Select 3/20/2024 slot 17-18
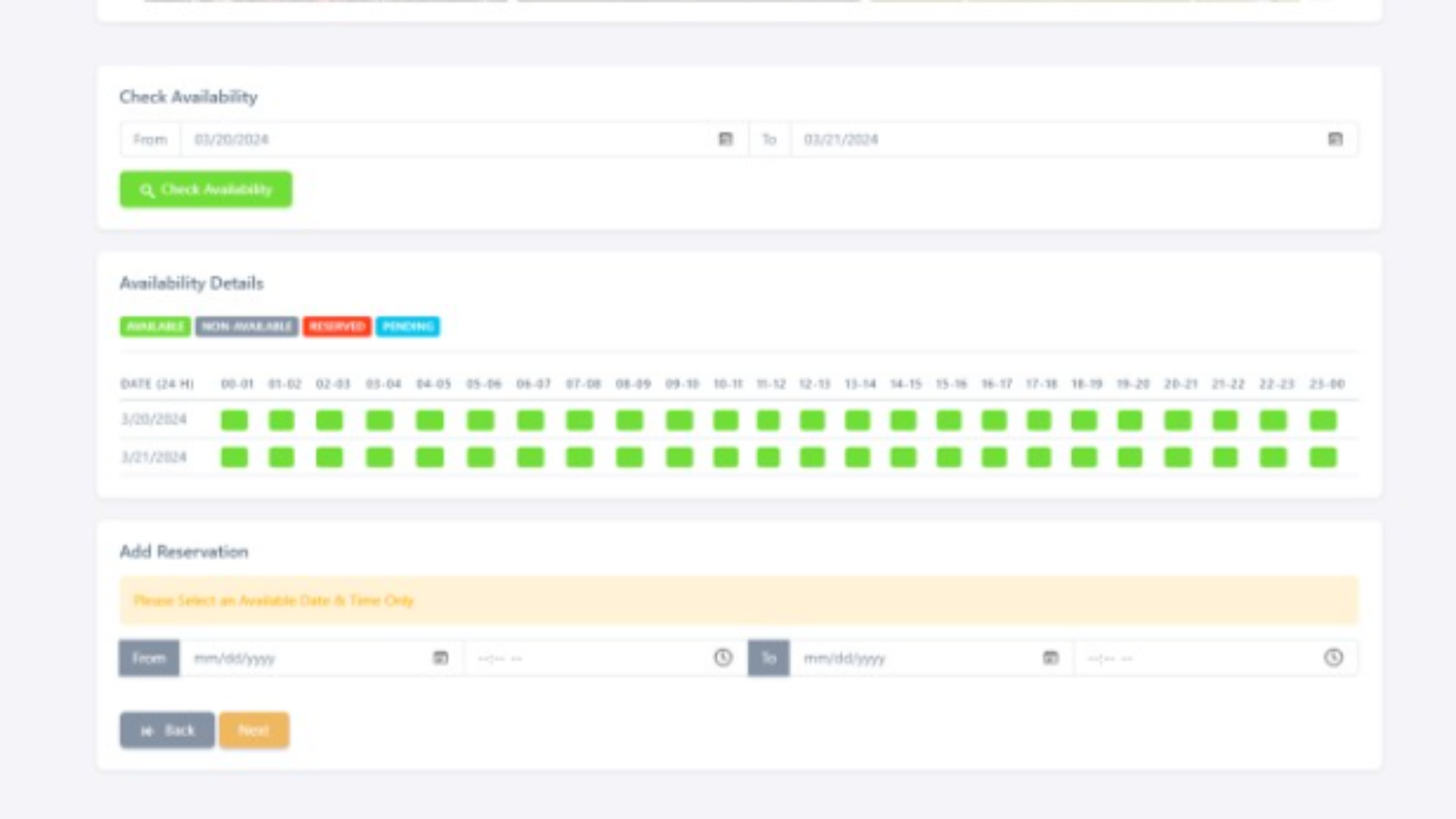This screenshot has height=819, width=1456. [x=1039, y=420]
